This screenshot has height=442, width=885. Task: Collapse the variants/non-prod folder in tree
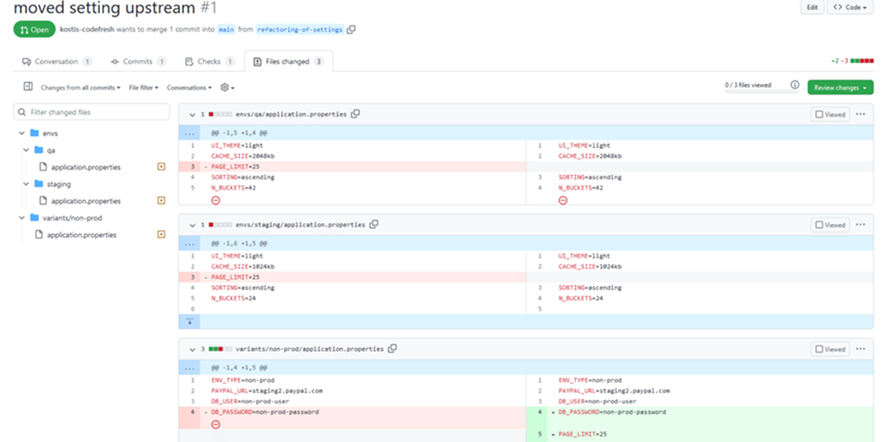click(22, 217)
